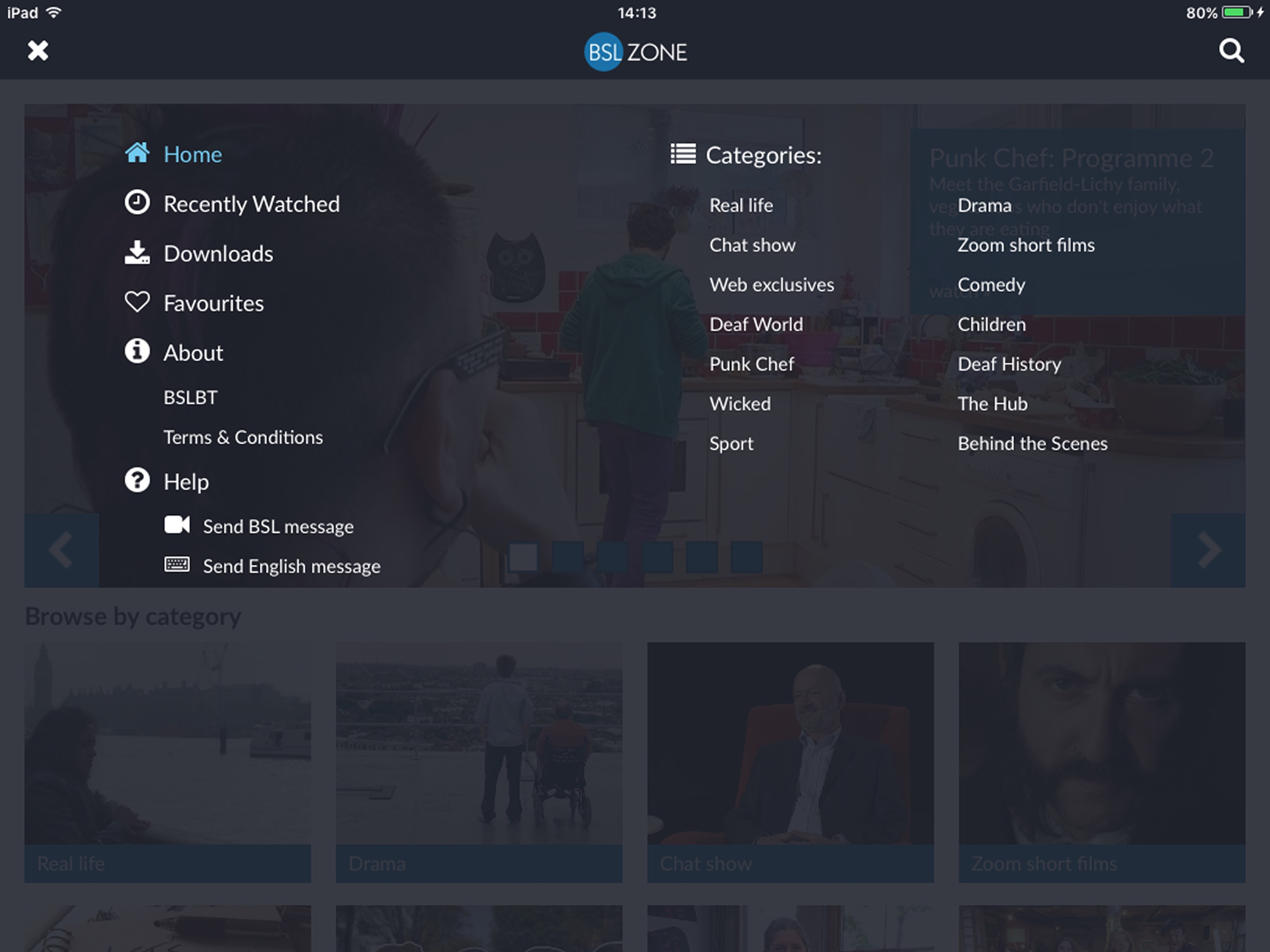Viewport: 1270px width, 952px height.
Task: Choose the Deaf World category
Action: pyautogui.click(x=756, y=324)
